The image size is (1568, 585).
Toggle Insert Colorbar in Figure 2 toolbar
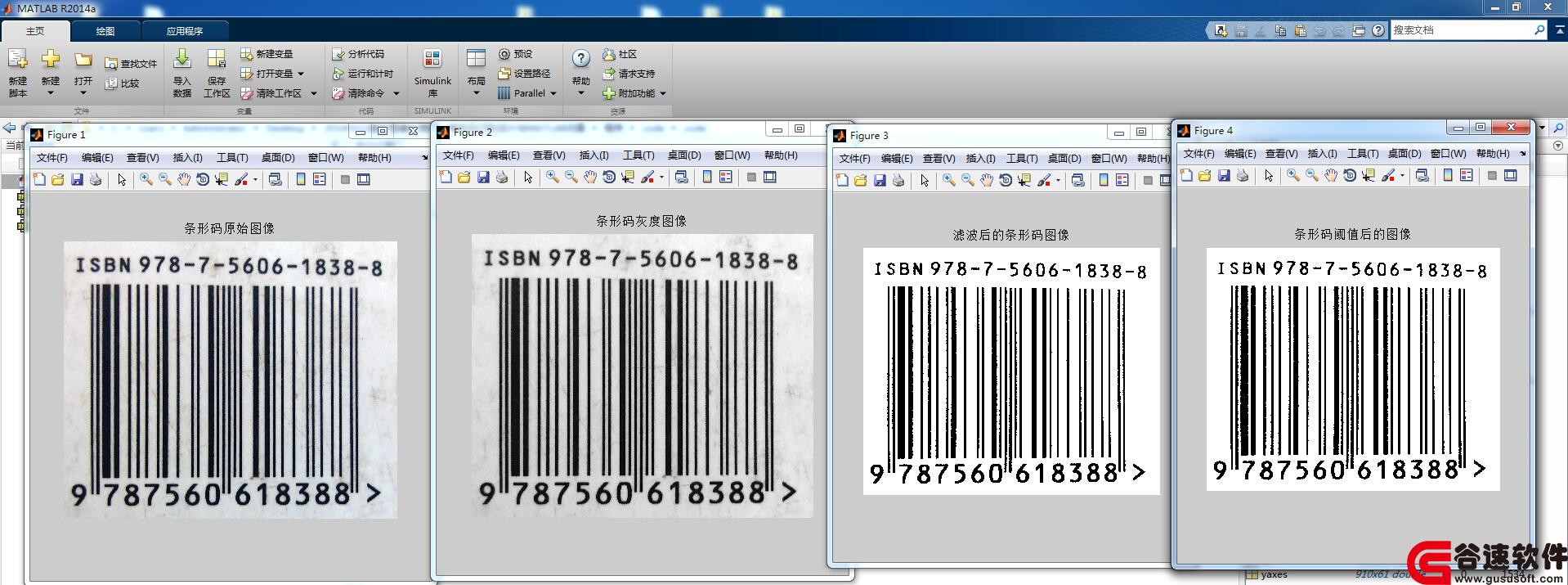coord(707,177)
